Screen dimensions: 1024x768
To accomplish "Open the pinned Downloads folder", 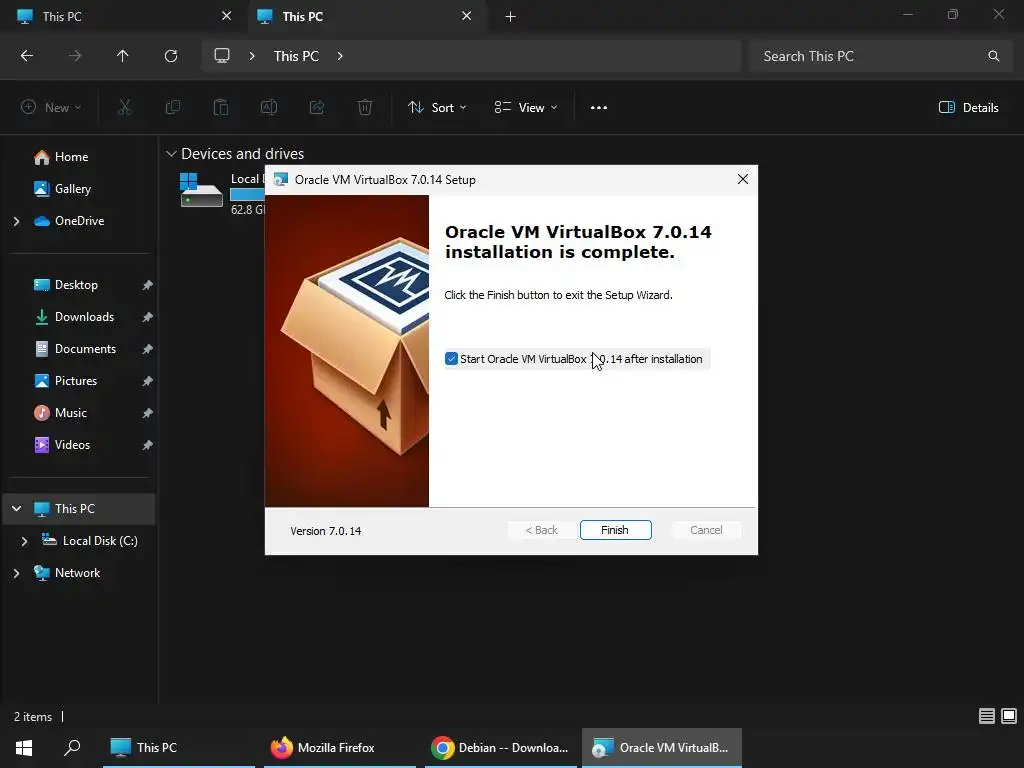I will 84,317.
